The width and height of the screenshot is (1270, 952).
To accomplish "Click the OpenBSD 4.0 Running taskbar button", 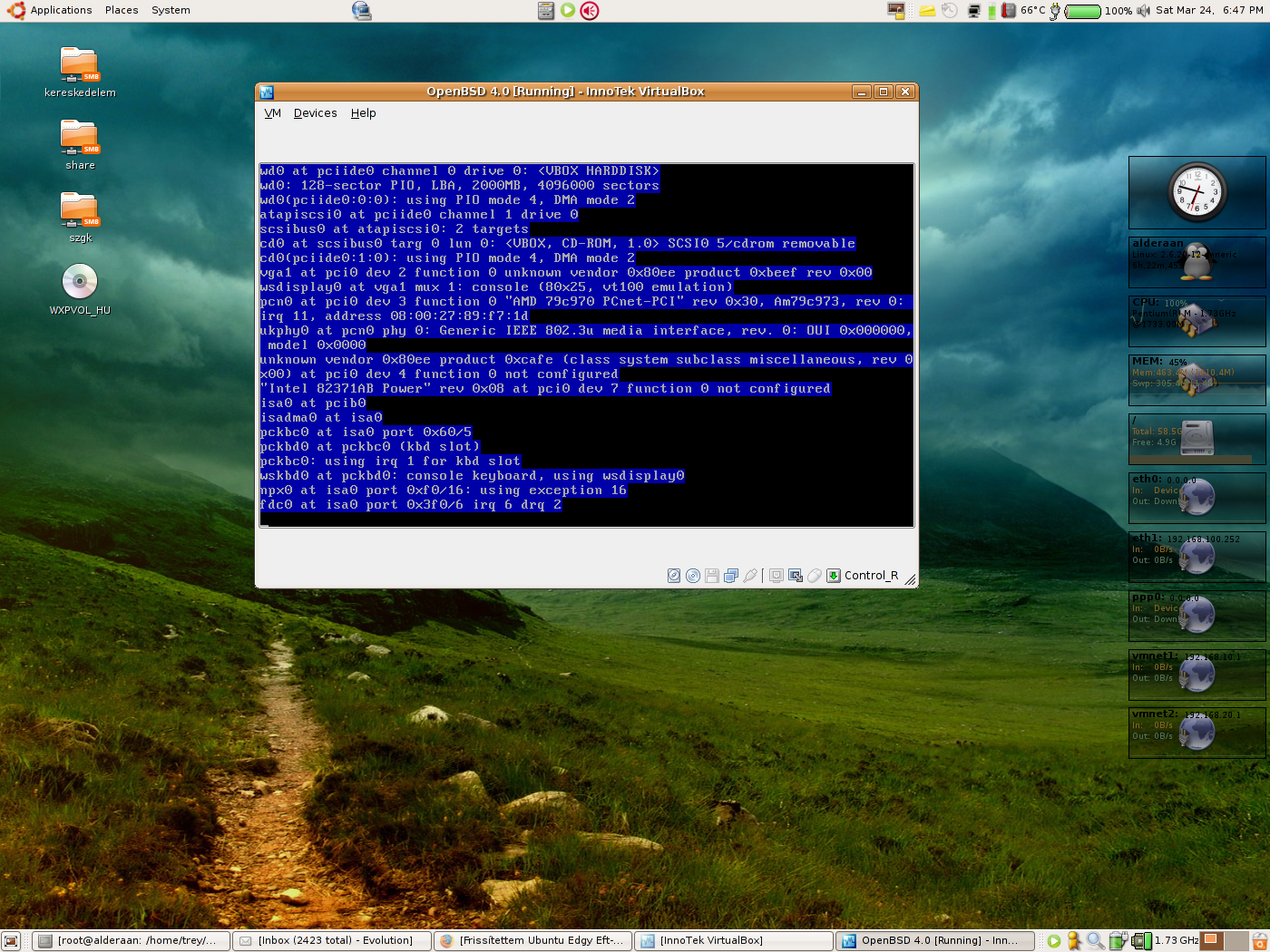I will point(934,941).
